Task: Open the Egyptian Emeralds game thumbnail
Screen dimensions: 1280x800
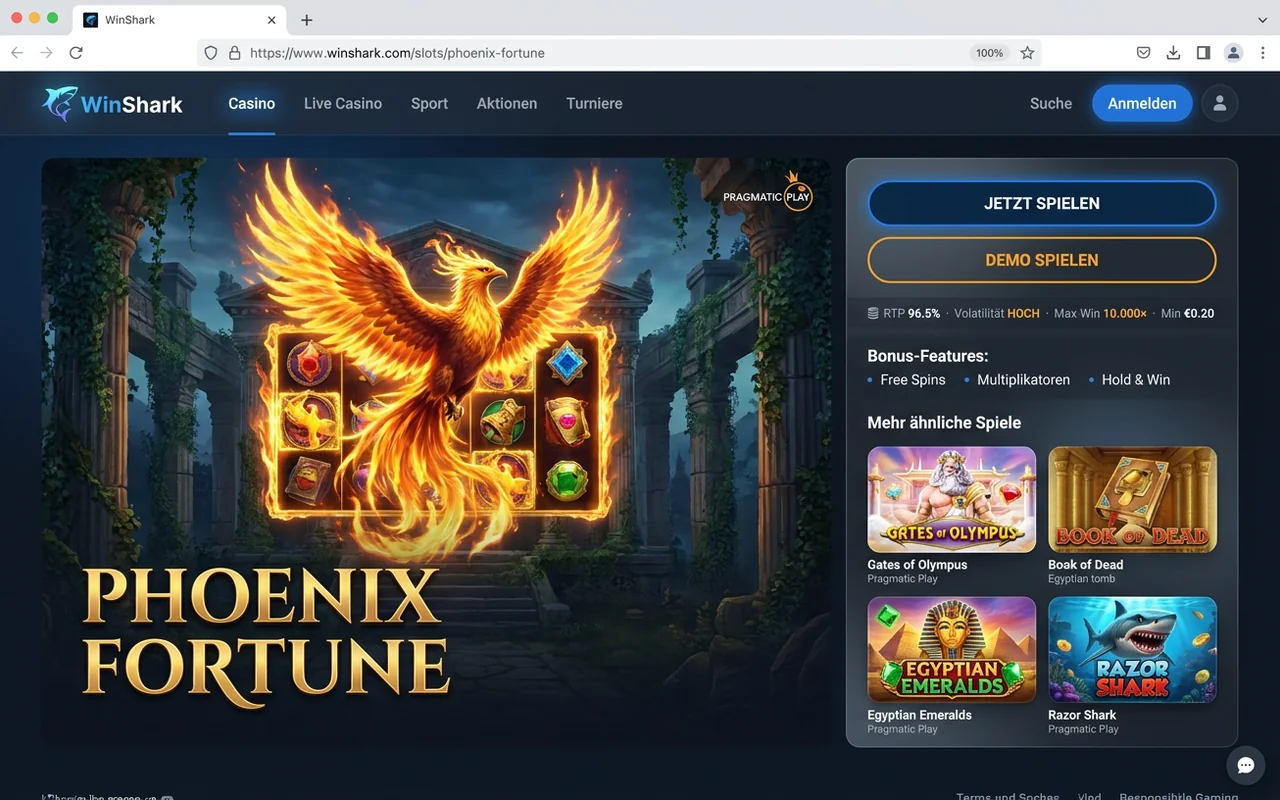Action: pos(952,650)
